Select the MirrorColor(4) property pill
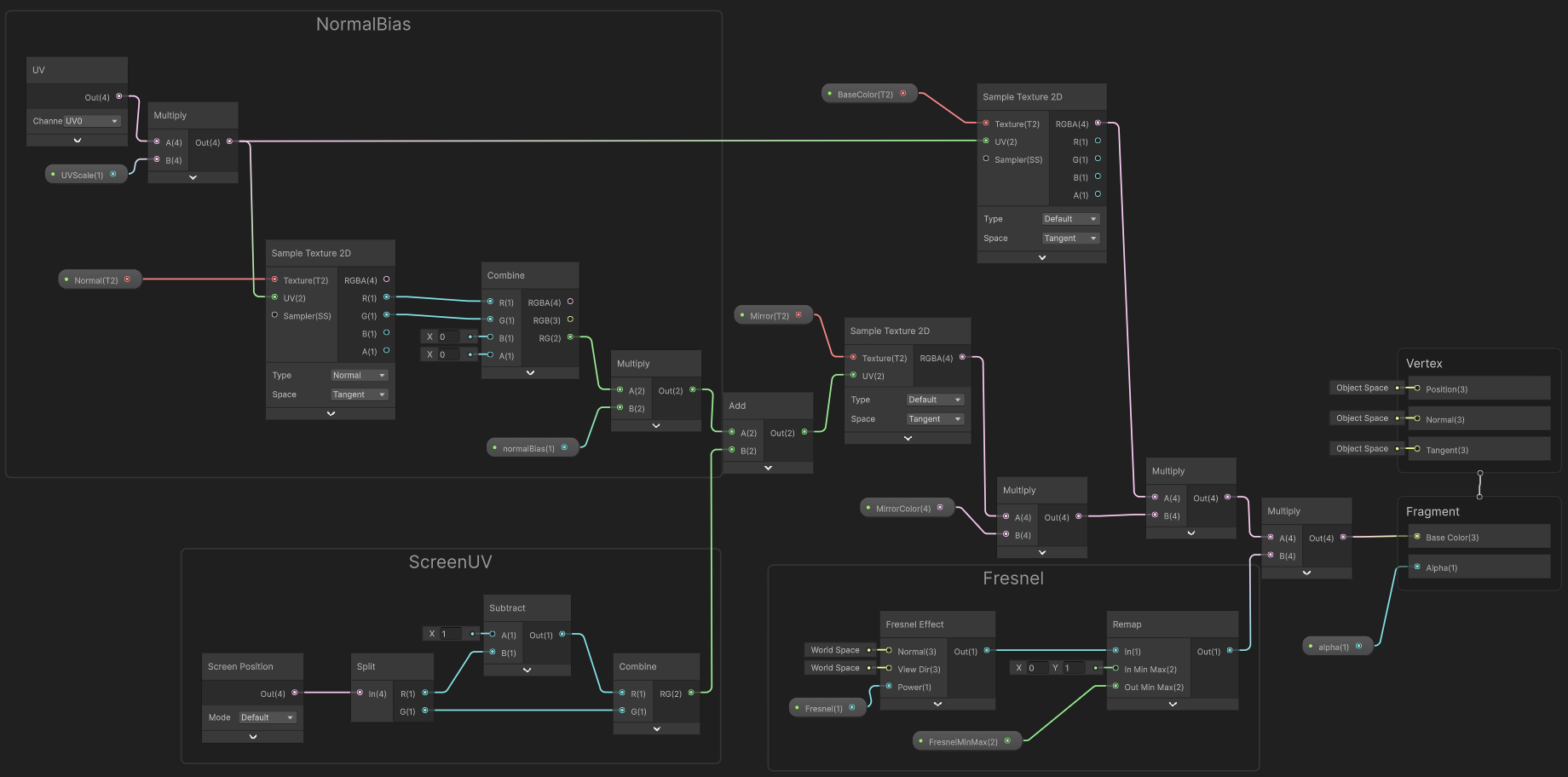1568x777 pixels. tap(905, 509)
